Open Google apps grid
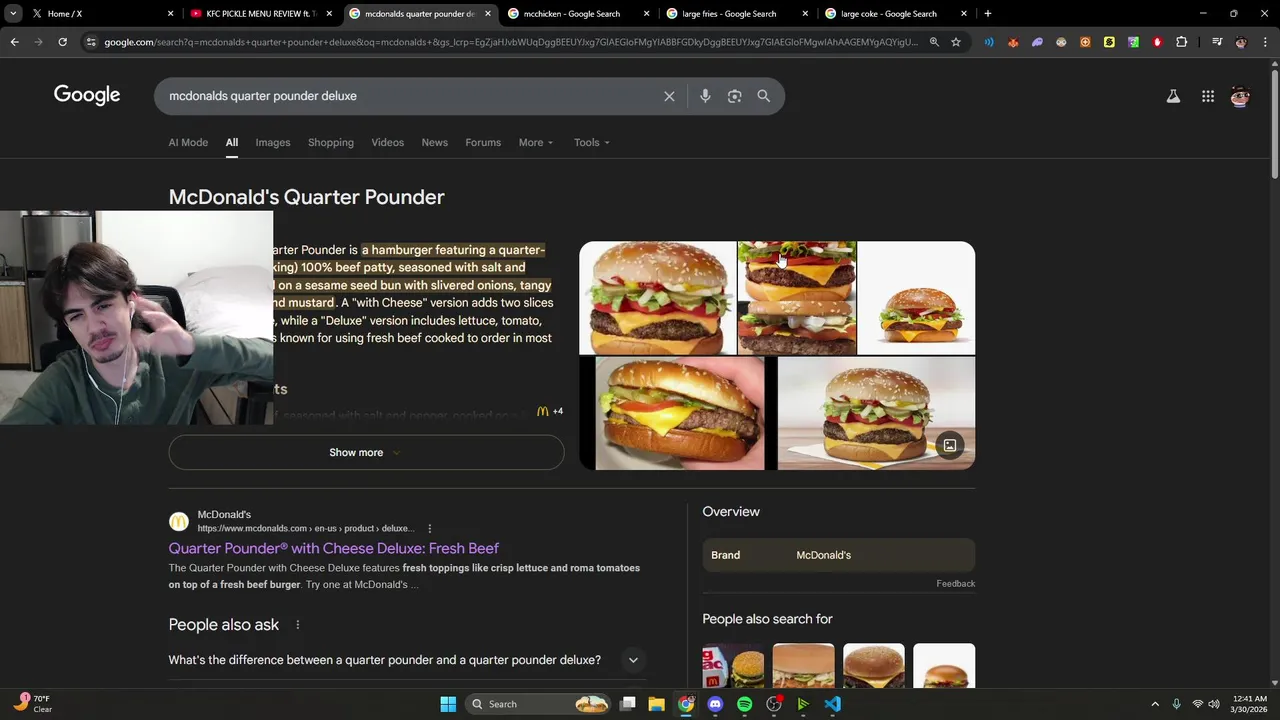 (1208, 96)
